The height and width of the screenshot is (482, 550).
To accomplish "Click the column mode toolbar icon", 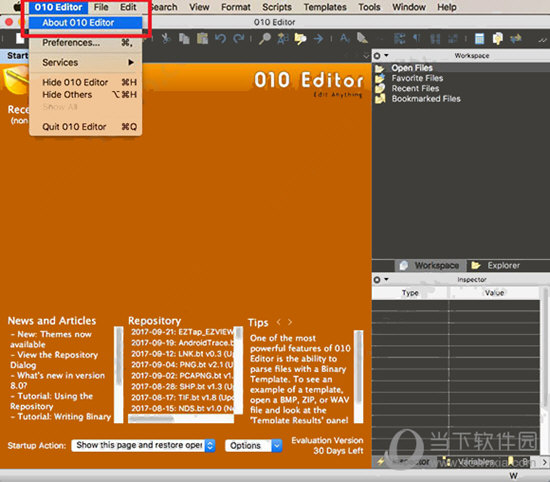I will click(x=435, y=38).
